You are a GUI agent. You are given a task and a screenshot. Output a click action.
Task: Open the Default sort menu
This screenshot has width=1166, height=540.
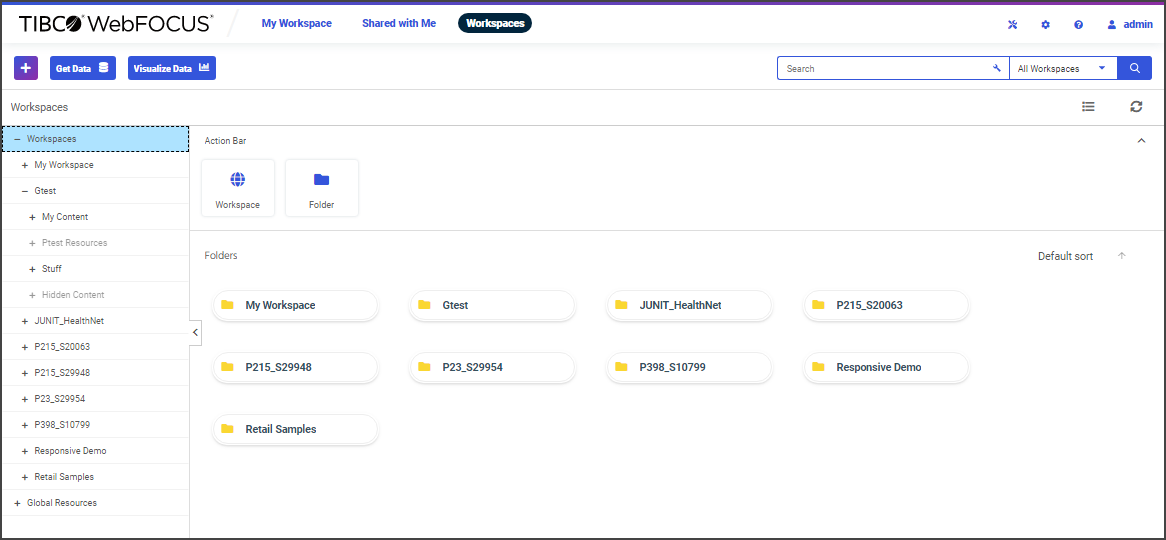(1065, 256)
